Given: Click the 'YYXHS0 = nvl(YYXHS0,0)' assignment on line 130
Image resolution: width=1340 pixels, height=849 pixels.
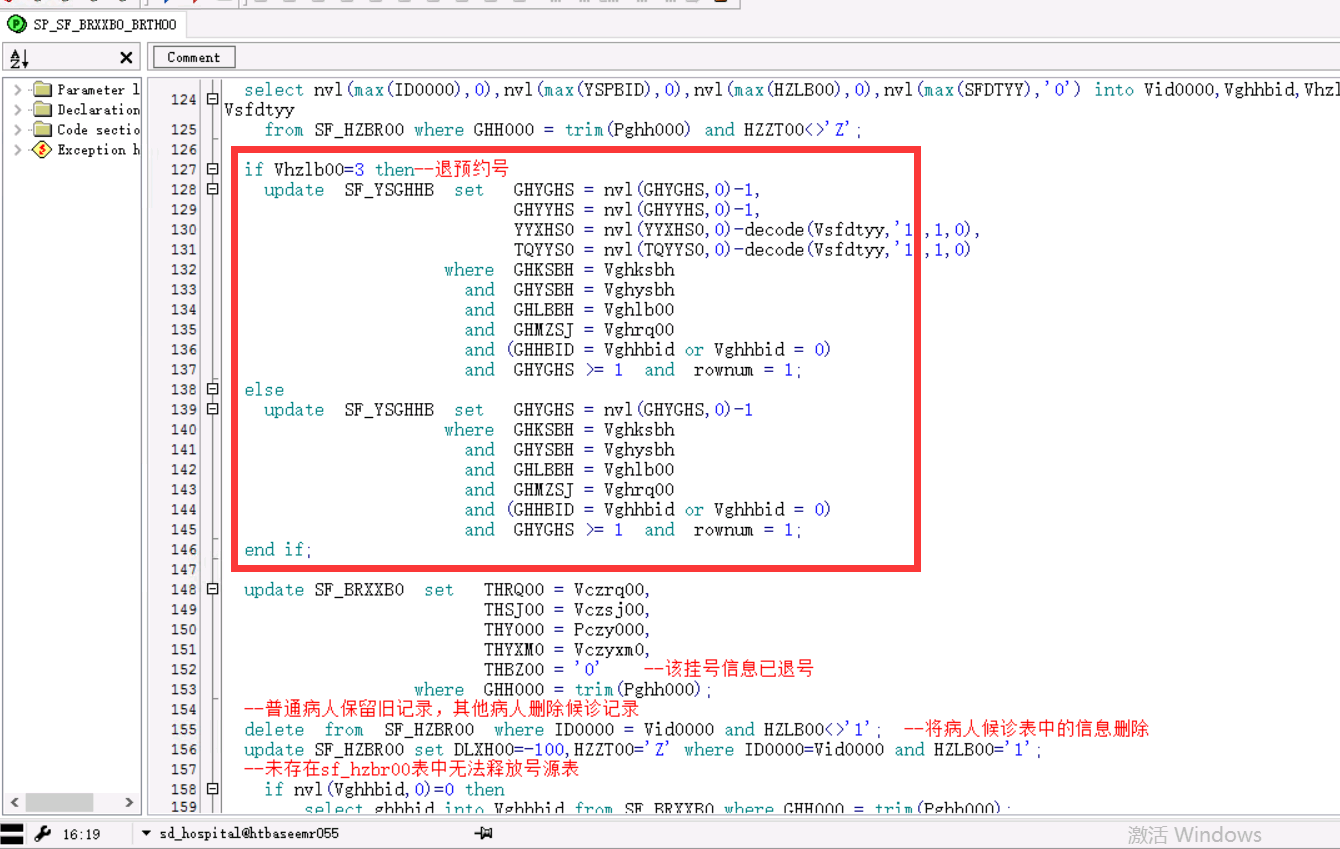Looking at the screenshot, I should coord(624,230).
